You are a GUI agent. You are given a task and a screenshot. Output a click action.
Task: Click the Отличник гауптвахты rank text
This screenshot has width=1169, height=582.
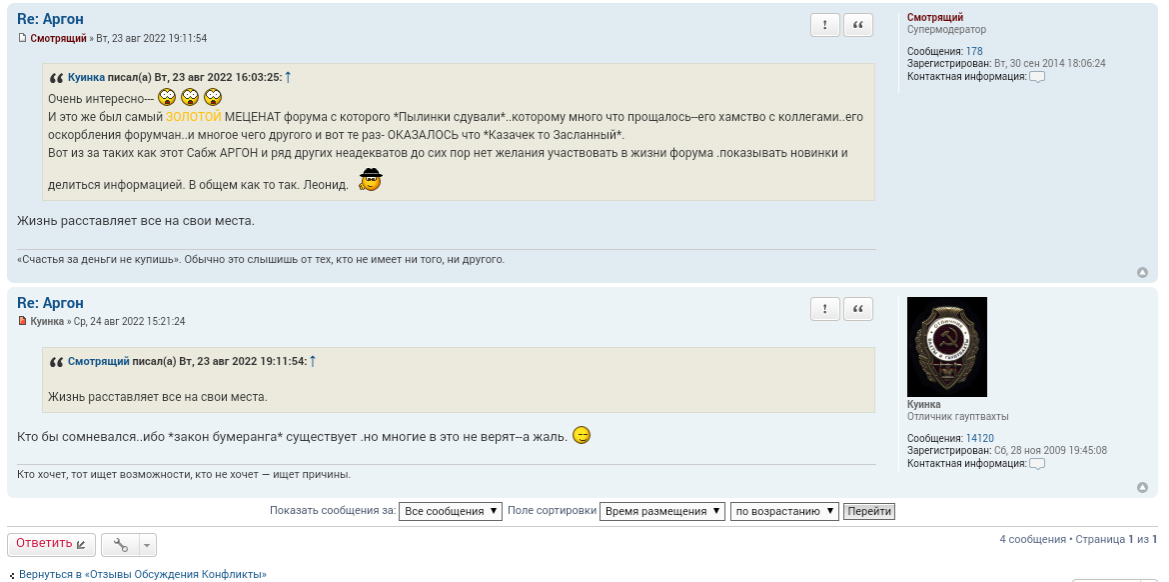click(x=958, y=417)
